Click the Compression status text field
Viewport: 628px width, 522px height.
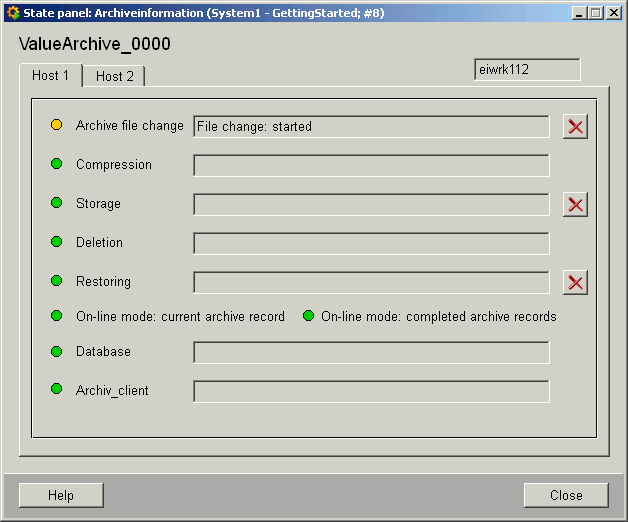click(371, 165)
